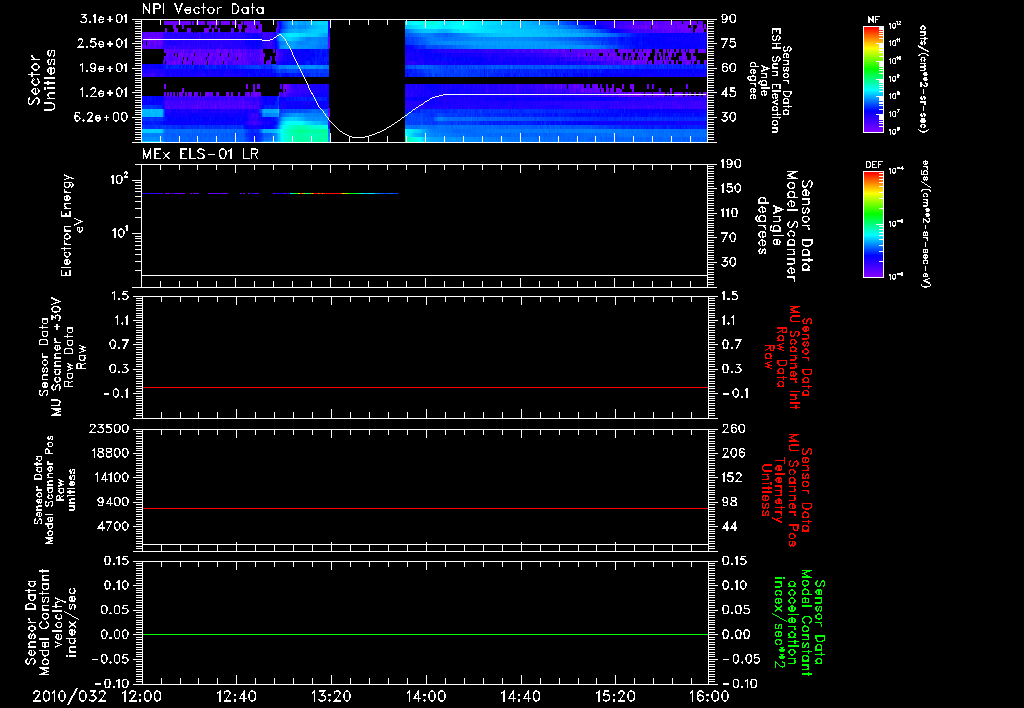Click the ergs/(cm**2-sr-sec-eV) units label

point(925,224)
